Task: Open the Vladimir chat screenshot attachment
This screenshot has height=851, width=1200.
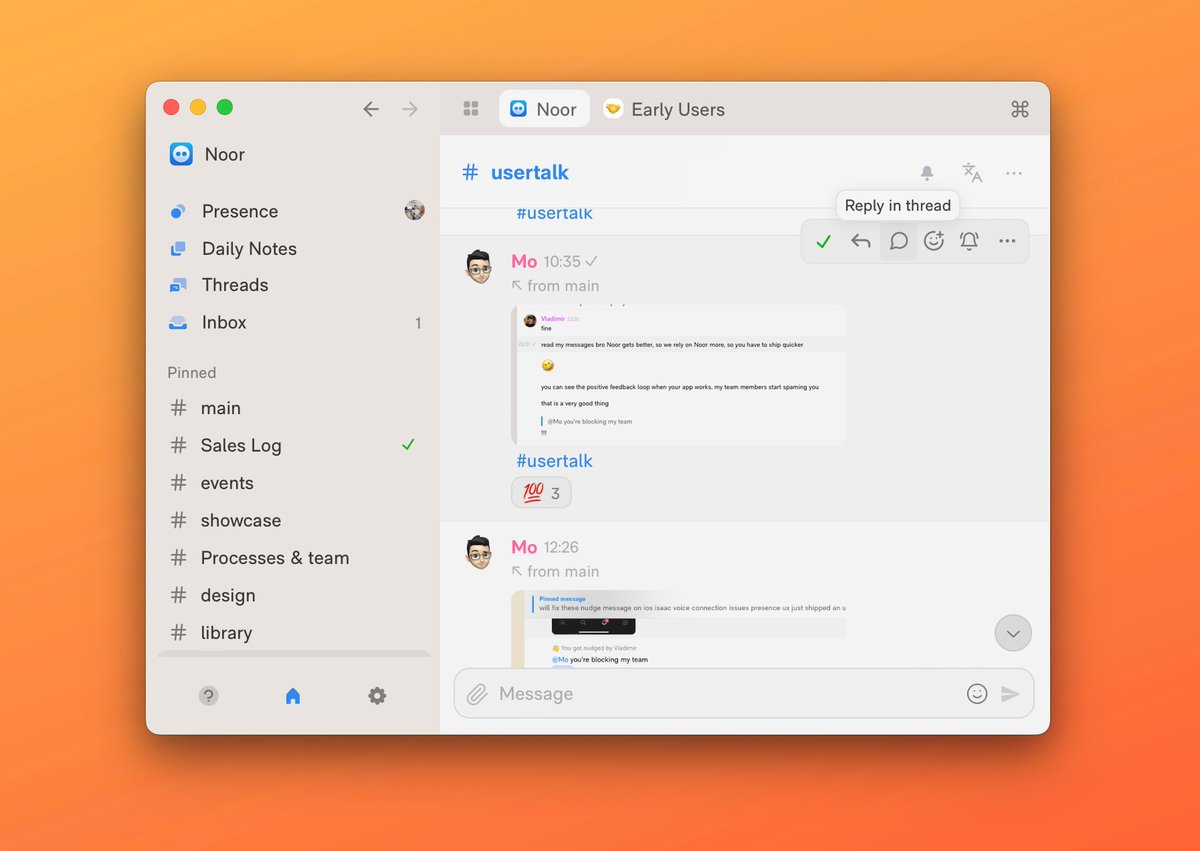Action: (678, 374)
